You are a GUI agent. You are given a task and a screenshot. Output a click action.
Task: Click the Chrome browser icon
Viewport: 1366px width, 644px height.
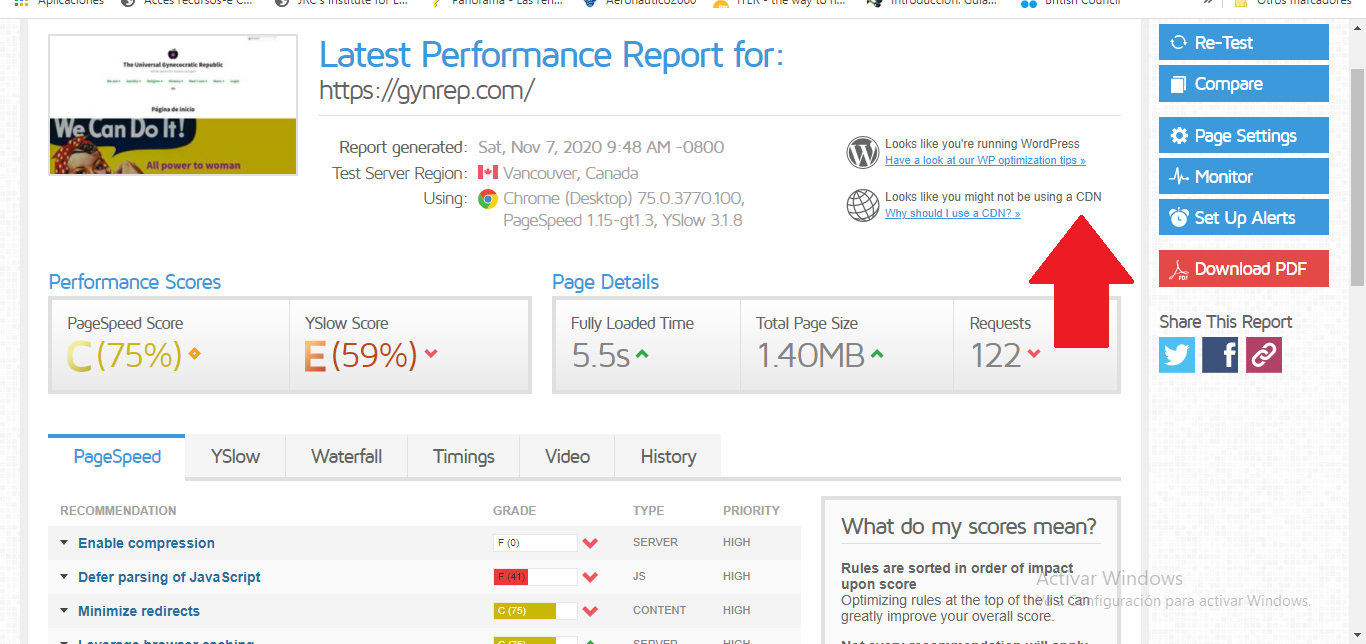(488, 199)
